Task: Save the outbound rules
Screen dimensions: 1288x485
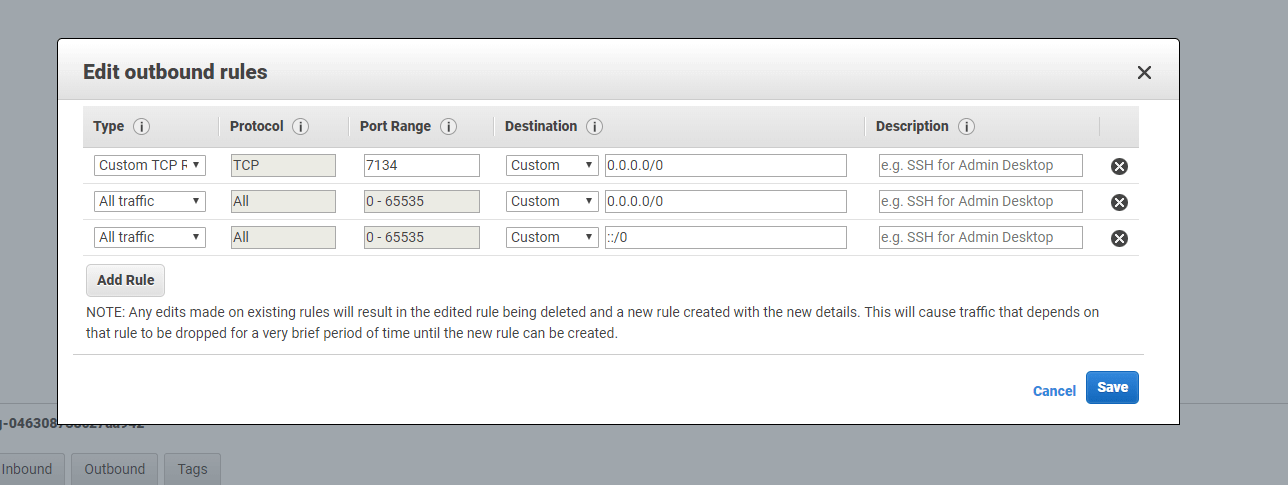Action: 1112,388
